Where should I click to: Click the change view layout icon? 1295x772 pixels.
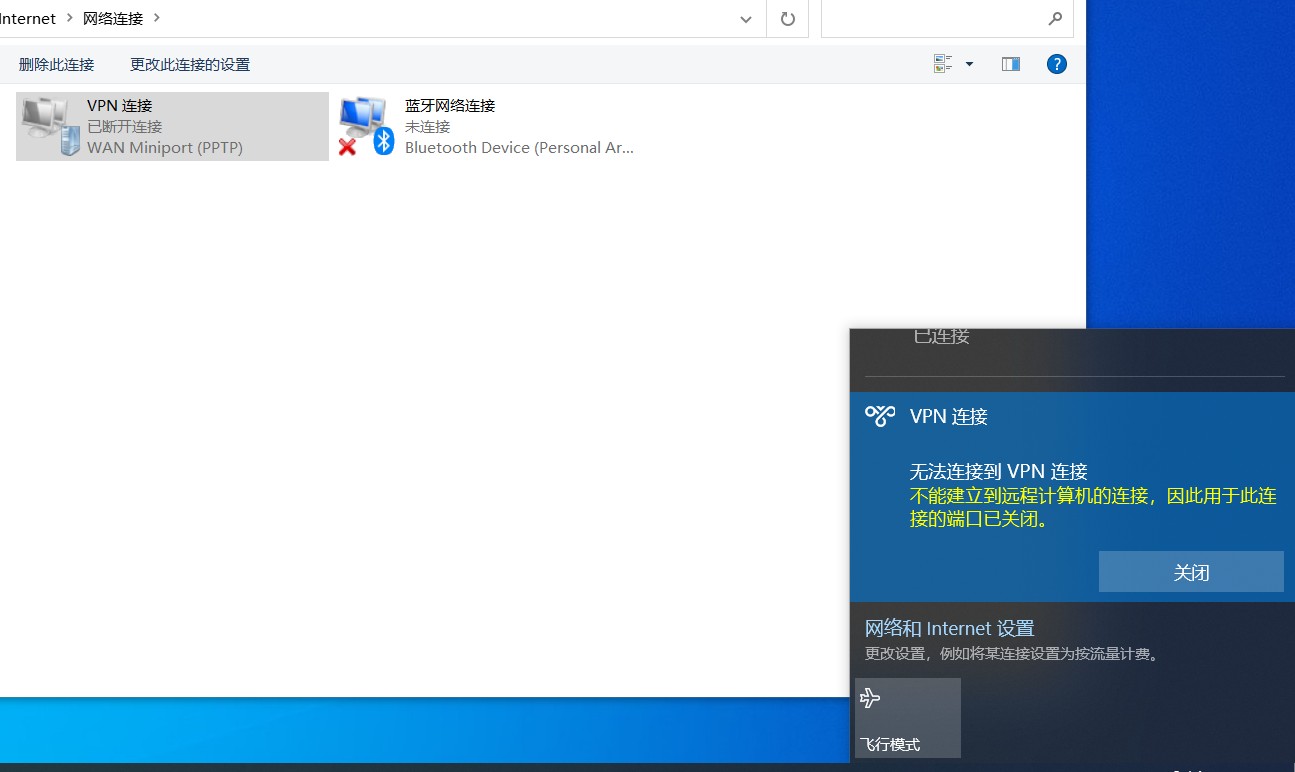pos(943,64)
